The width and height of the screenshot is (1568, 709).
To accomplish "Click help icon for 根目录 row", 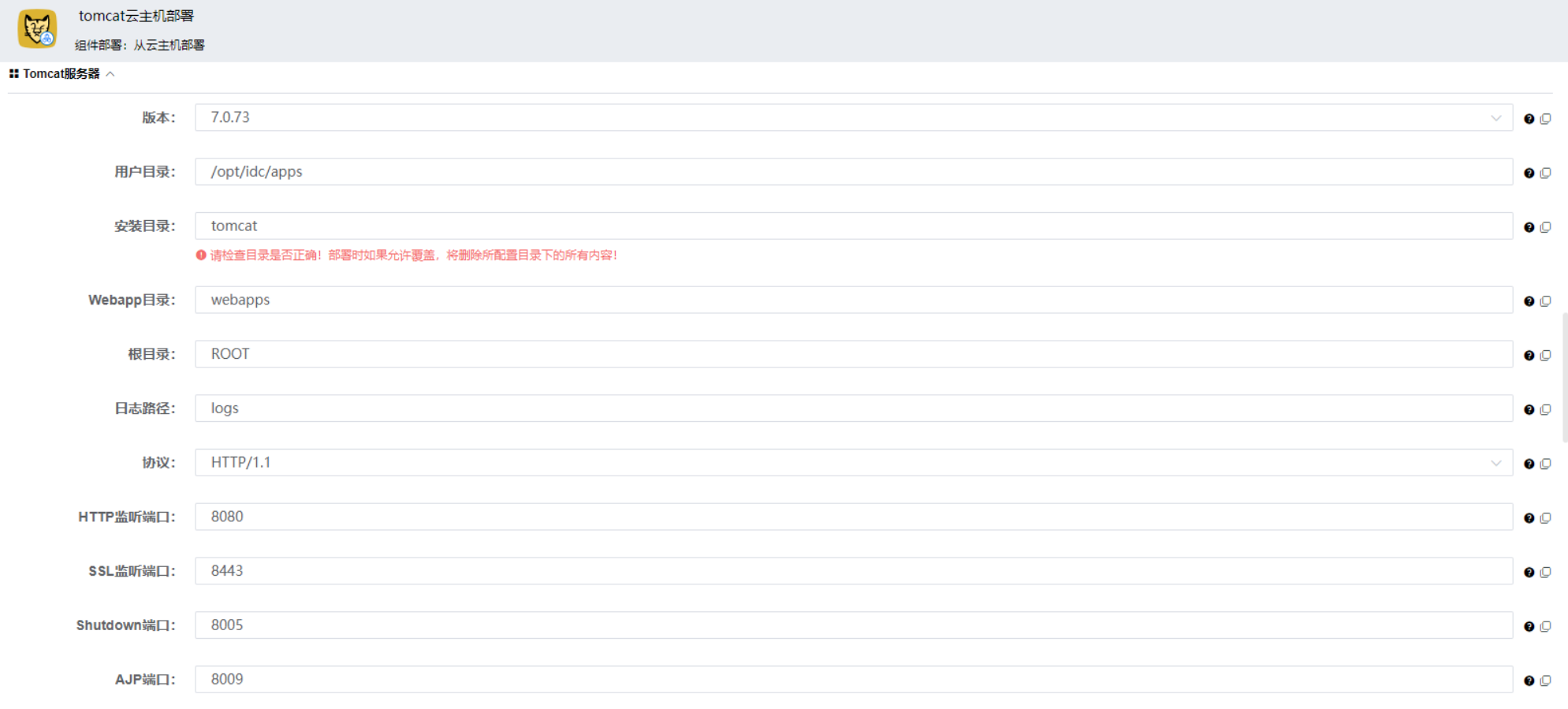I will 1529,356.
